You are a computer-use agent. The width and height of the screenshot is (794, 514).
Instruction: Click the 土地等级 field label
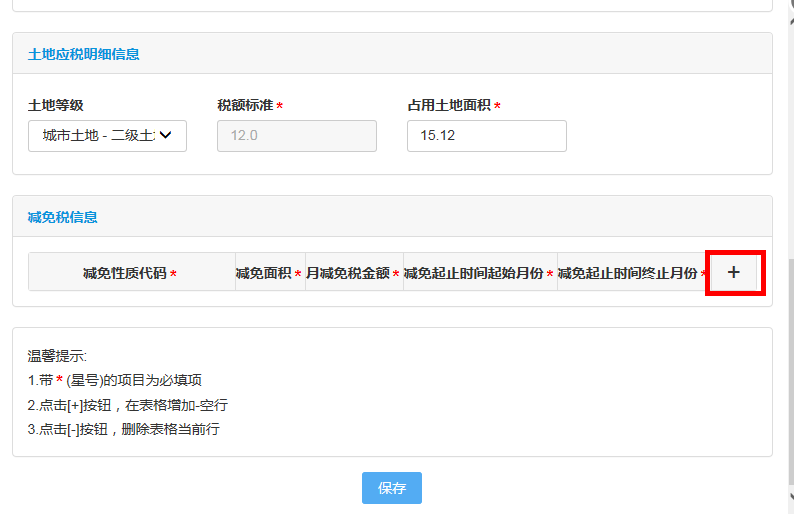(56, 105)
